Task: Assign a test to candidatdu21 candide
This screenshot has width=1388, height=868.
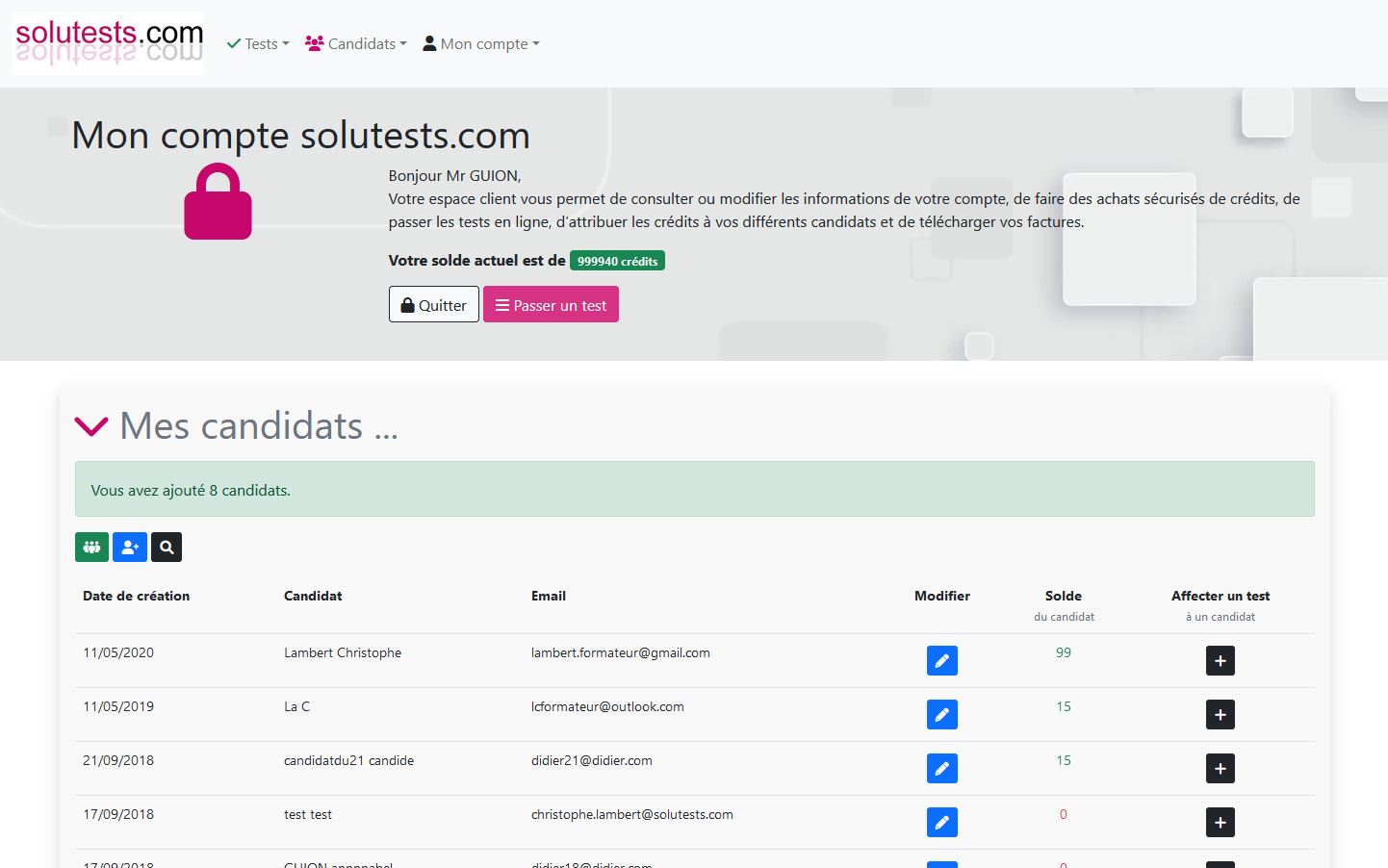Action: point(1220,769)
